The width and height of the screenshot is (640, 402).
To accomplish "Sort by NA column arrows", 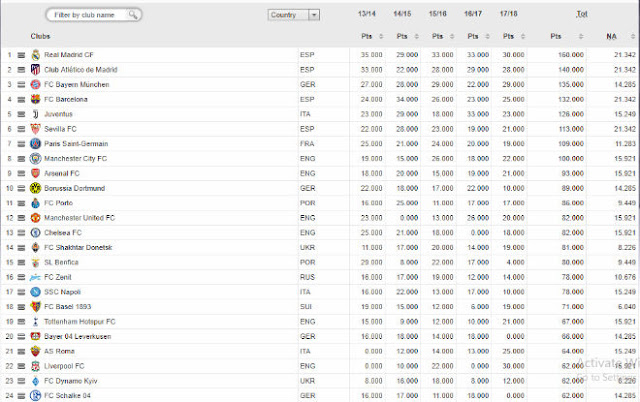I will 633,36.
